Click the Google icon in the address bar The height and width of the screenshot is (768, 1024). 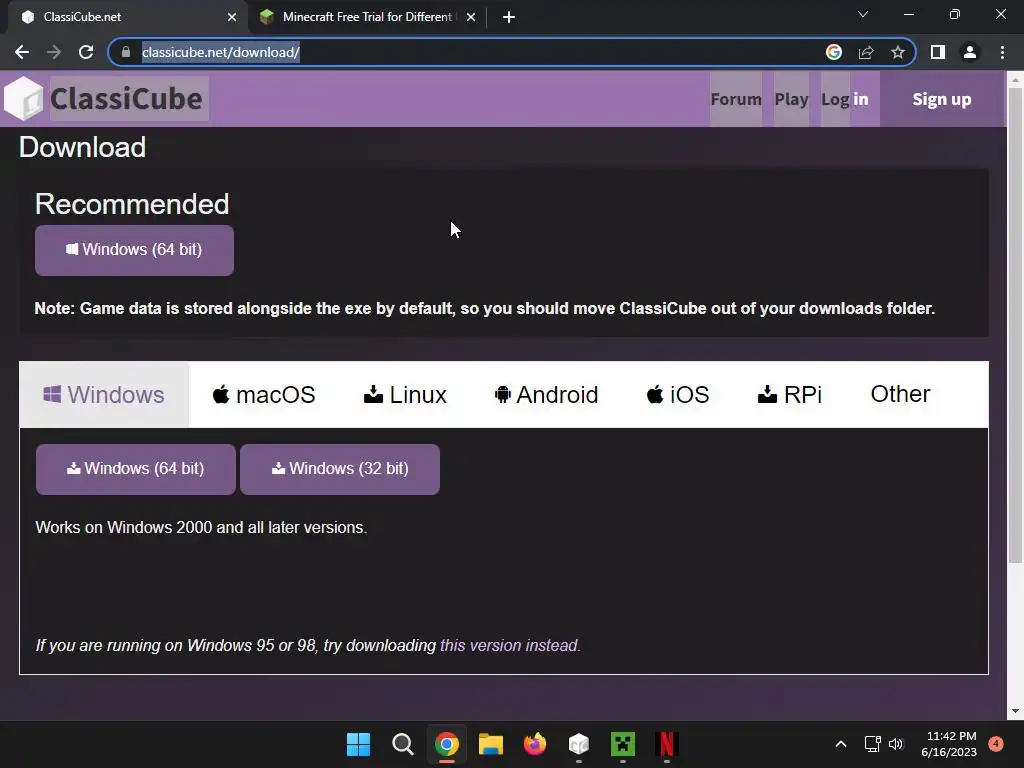834,52
